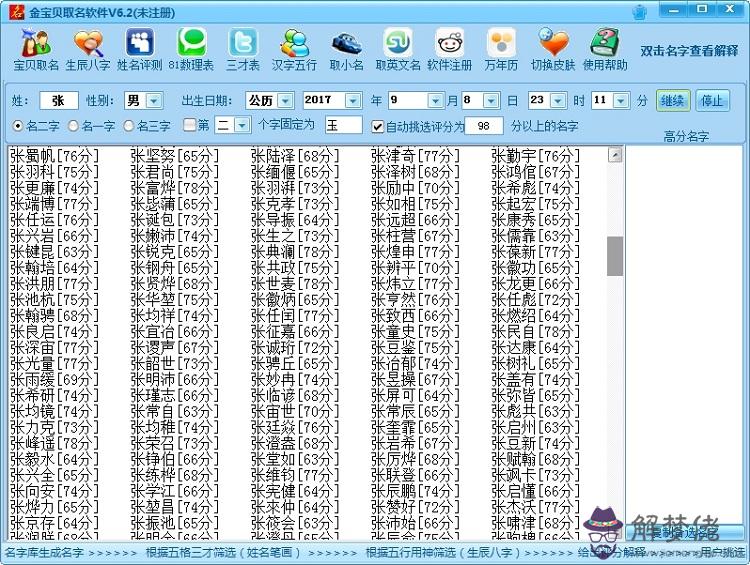Open the 万年历 perpetual calendar

pos(501,50)
